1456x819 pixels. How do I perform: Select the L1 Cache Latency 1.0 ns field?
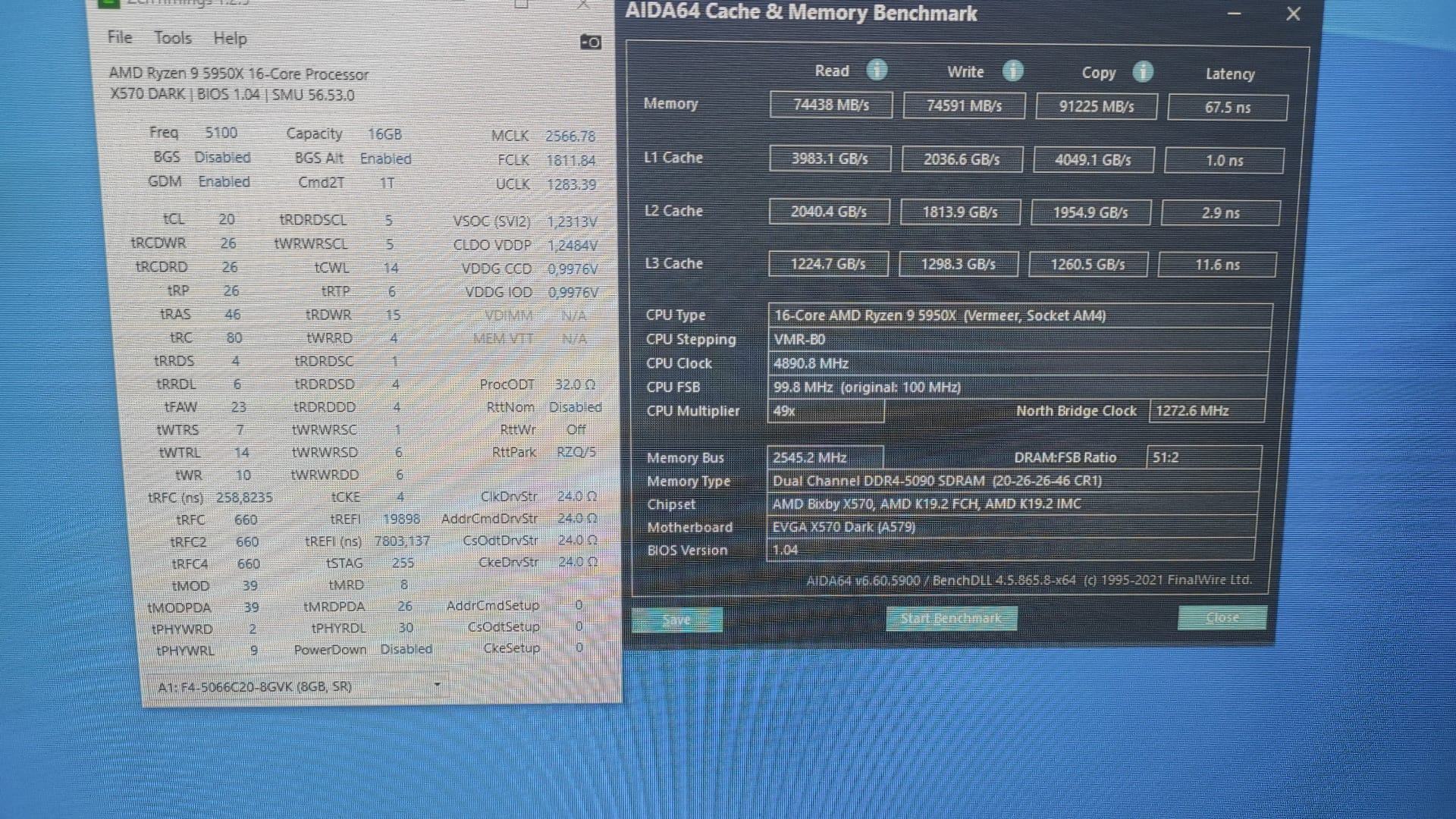click(x=1224, y=160)
